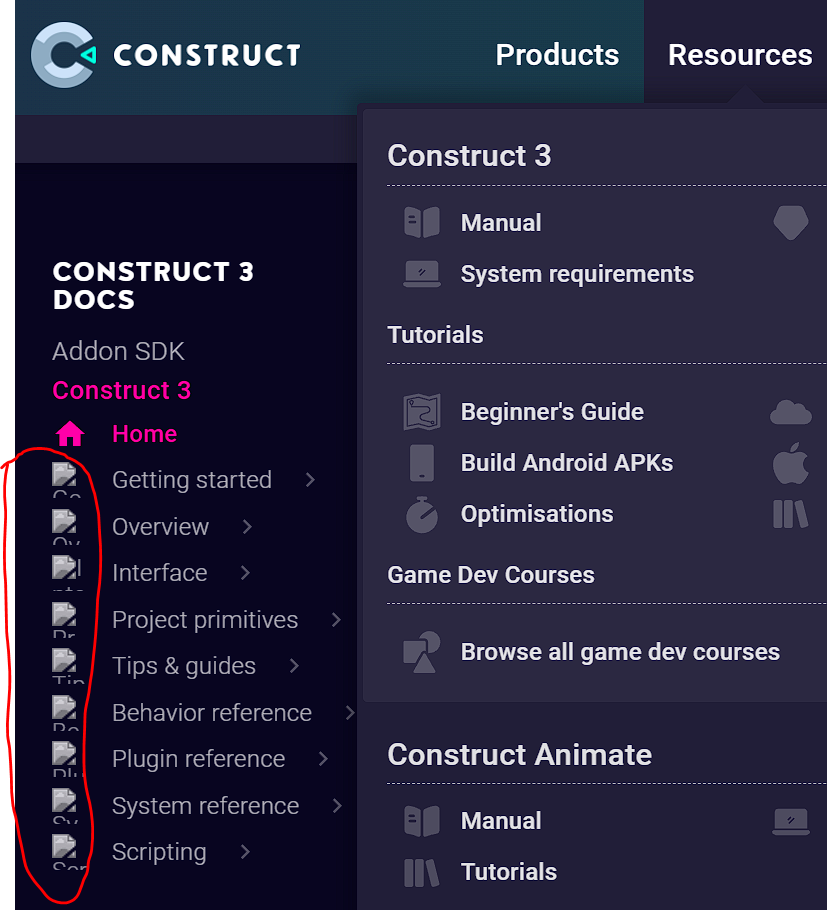This screenshot has height=910, width=827.
Task: Click the Construct logo icon
Action: [x=63, y=55]
